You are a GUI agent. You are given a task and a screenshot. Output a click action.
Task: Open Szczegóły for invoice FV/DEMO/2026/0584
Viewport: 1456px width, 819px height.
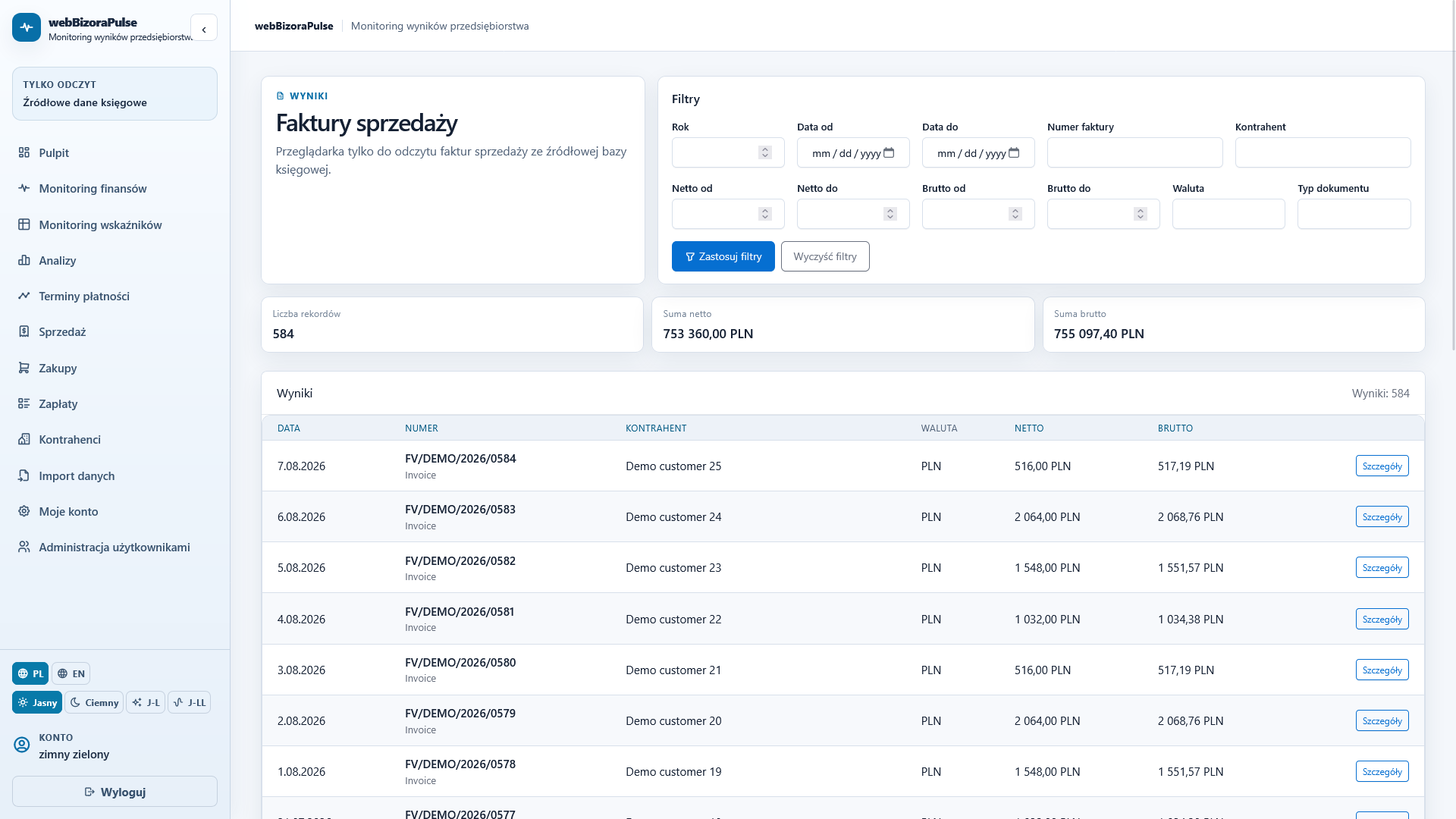1382,466
